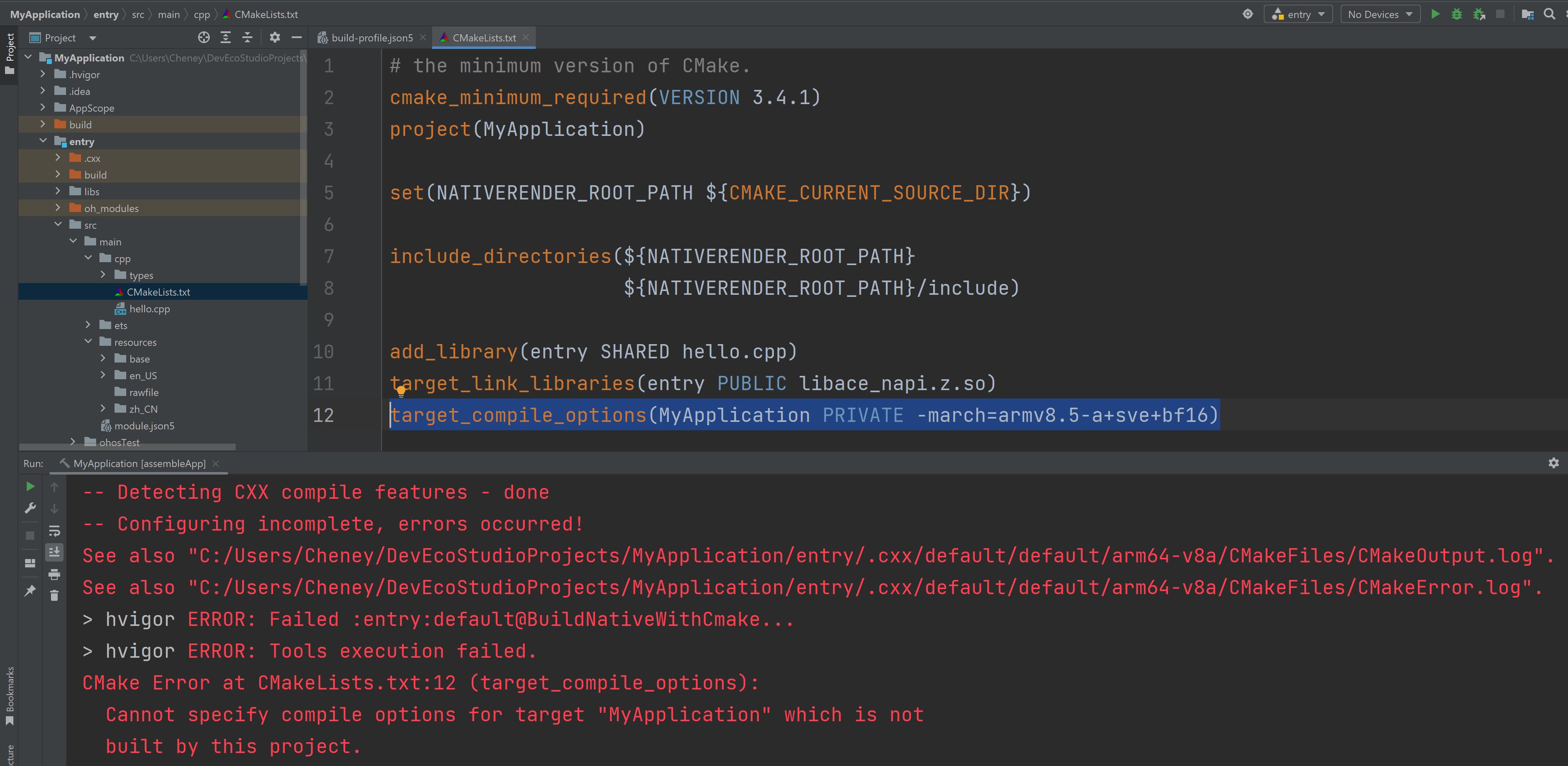This screenshot has width=1568, height=766.
Task: Open the entry module dropdown
Action: click(1298, 14)
